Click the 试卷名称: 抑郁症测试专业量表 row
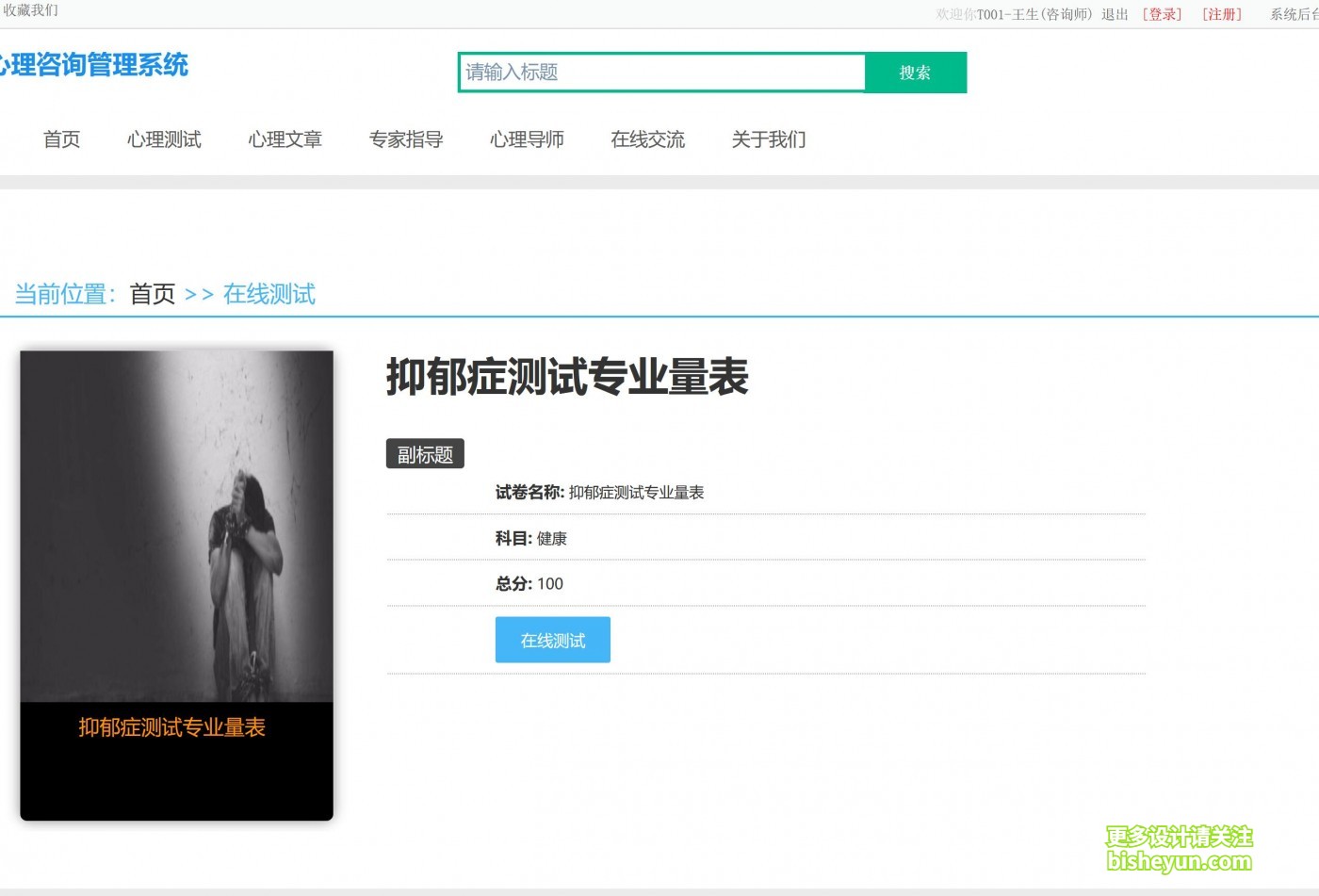This screenshot has height=896, width=1319. pos(766,493)
